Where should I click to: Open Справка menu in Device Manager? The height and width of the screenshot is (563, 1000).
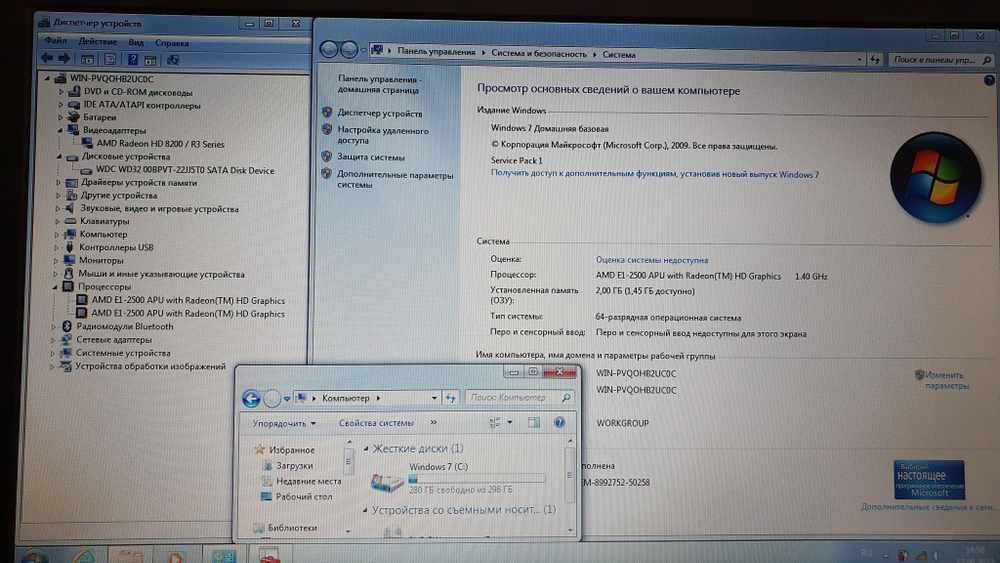click(x=172, y=43)
